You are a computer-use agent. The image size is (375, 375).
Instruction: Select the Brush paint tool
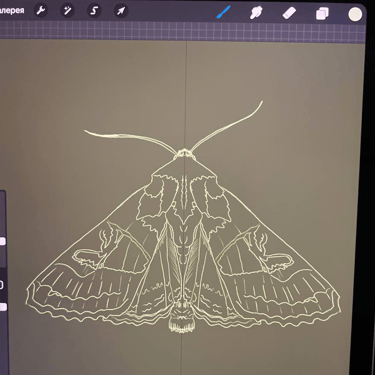tap(223, 13)
